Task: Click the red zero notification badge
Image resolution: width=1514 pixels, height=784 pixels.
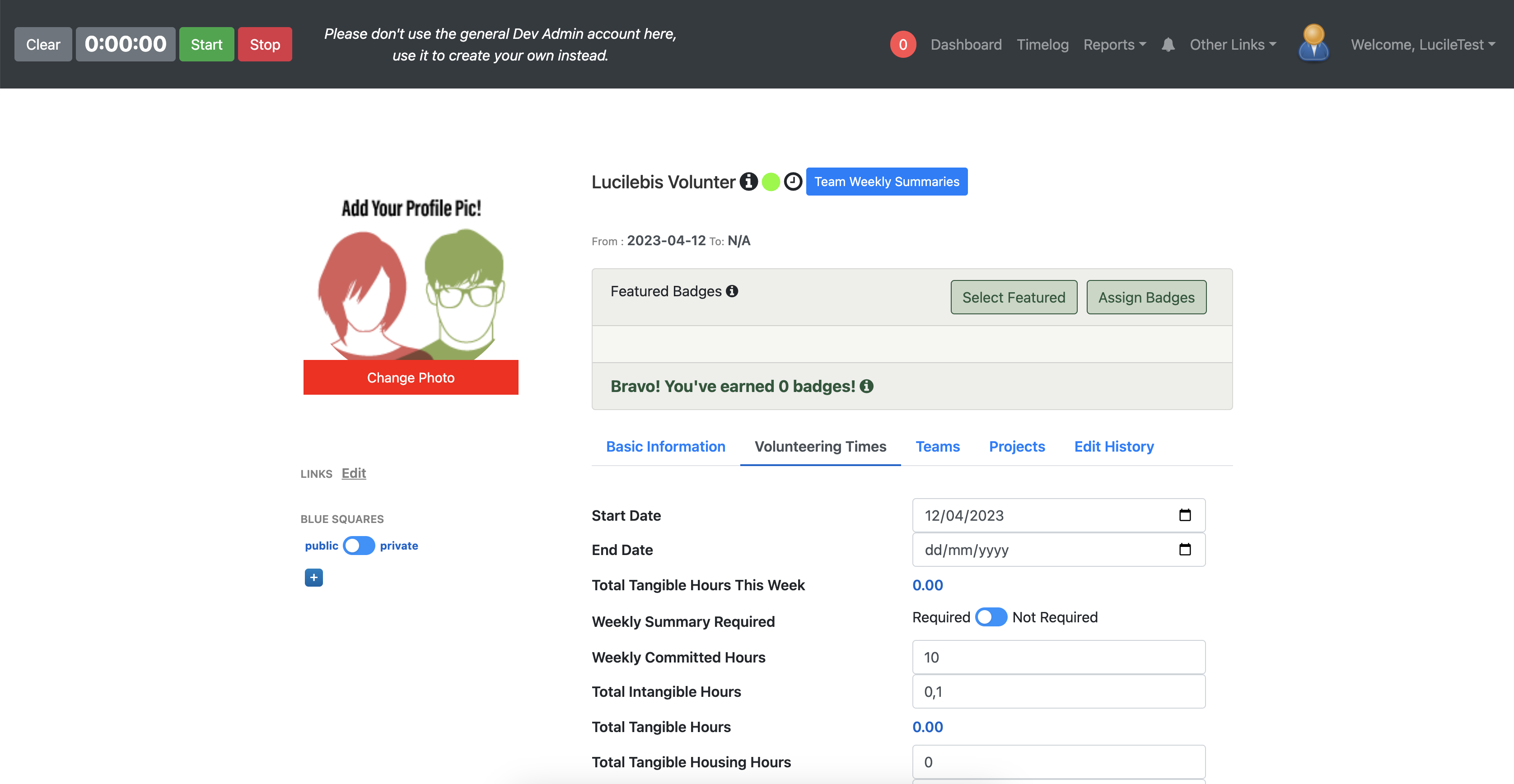Action: click(x=903, y=45)
